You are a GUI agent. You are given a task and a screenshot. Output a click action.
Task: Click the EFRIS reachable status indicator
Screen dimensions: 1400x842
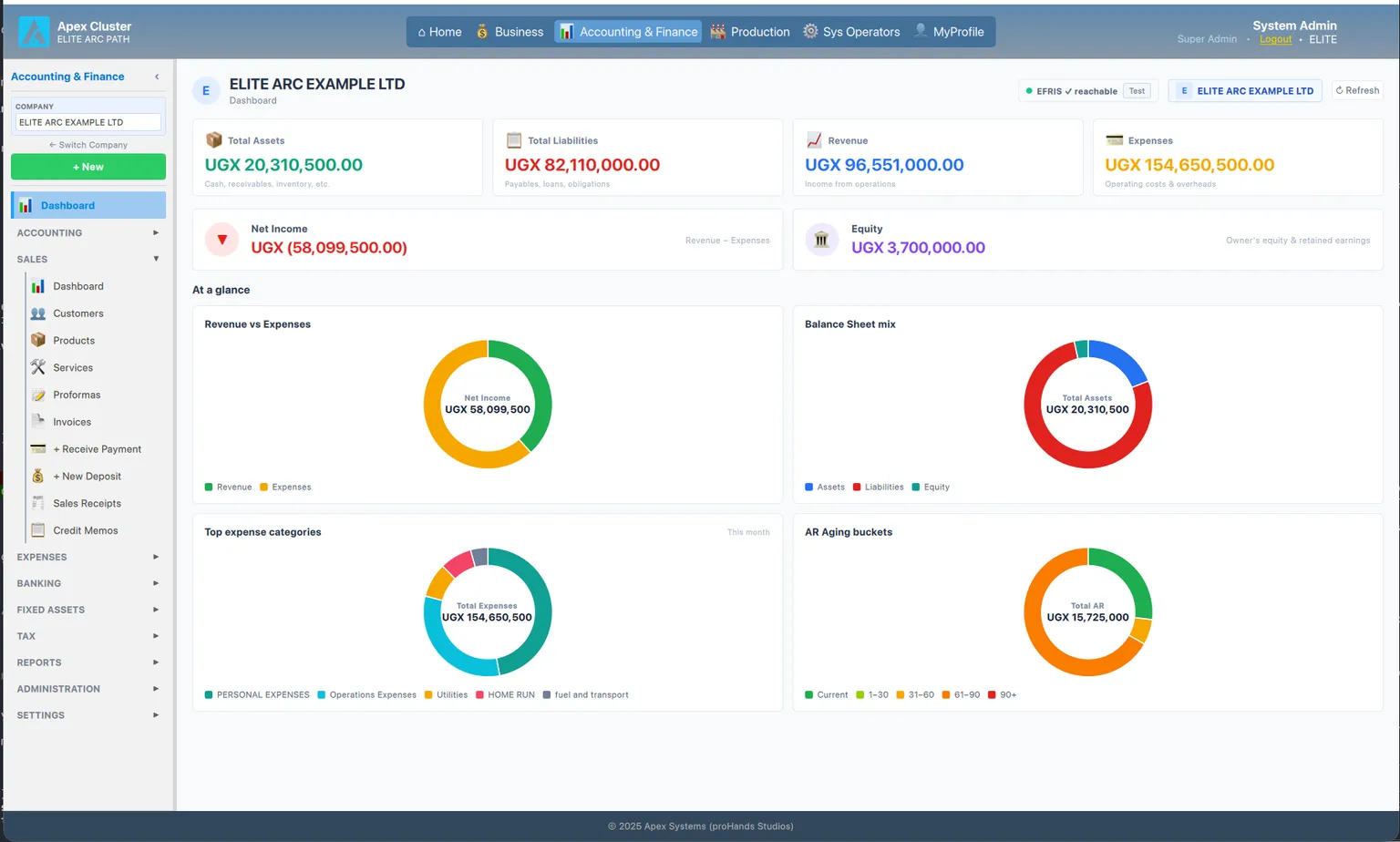(x=1072, y=91)
